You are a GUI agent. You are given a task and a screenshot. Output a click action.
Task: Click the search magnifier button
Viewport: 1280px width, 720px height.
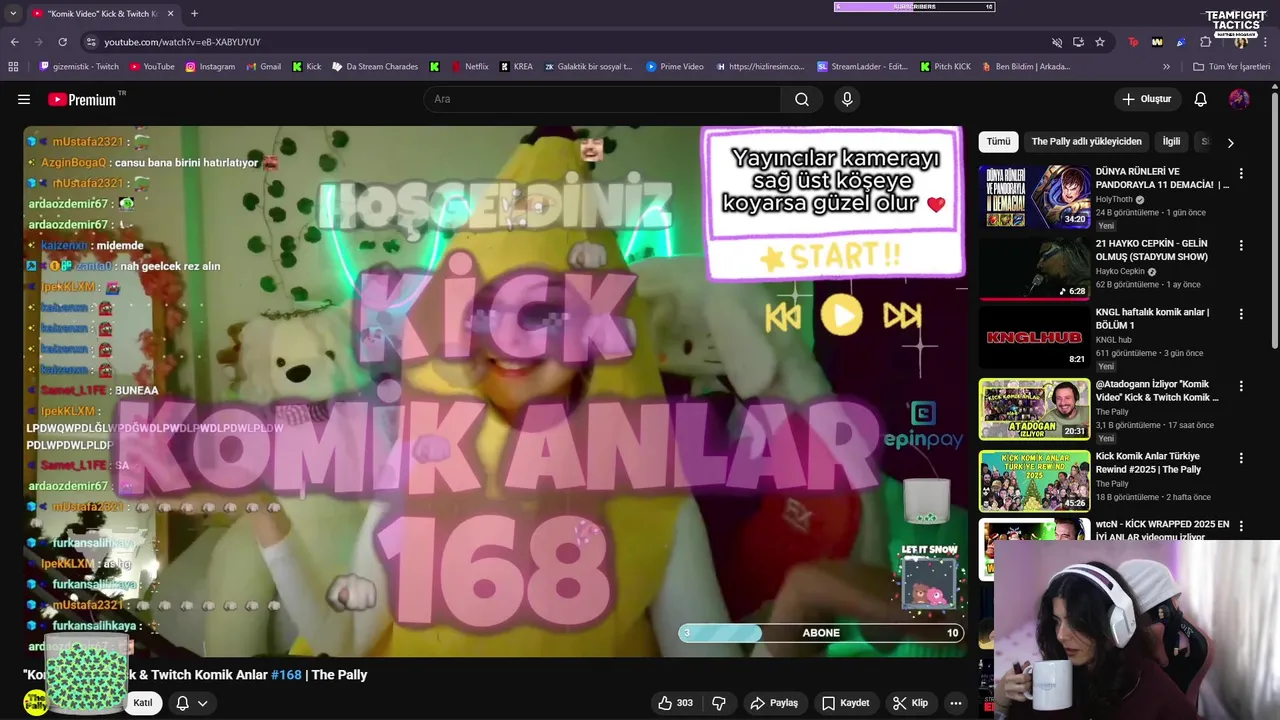(x=802, y=99)
